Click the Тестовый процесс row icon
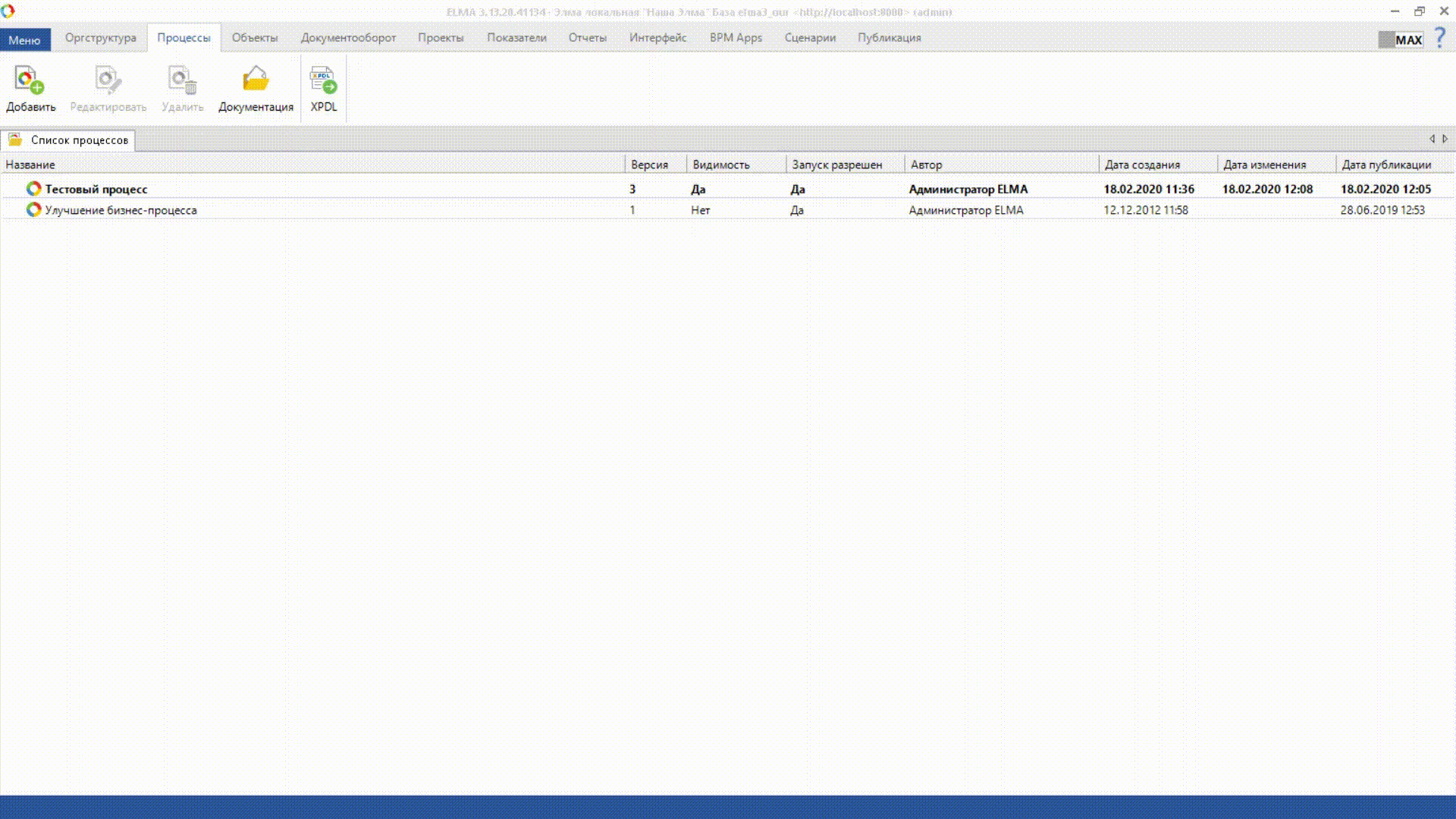The image size is (1456, 819). coord(33,189)
